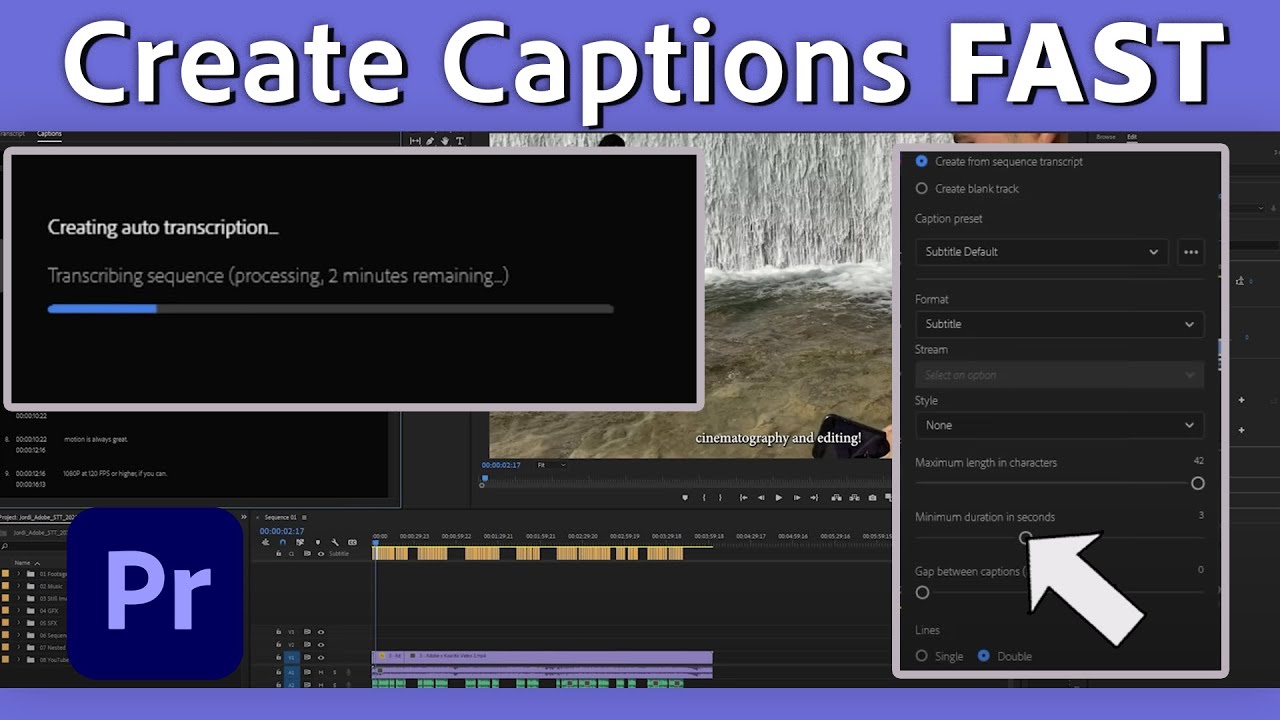
Task: Select the Slip tool in toolbar
Action: [415, 141]
